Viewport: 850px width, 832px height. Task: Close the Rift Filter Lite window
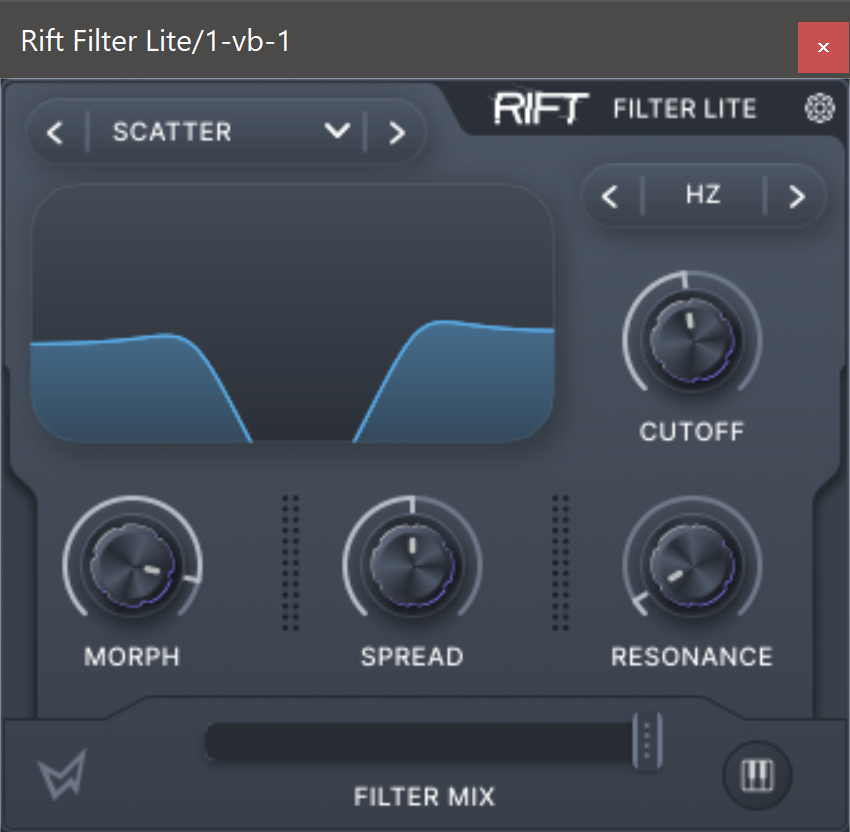point(823,48)
